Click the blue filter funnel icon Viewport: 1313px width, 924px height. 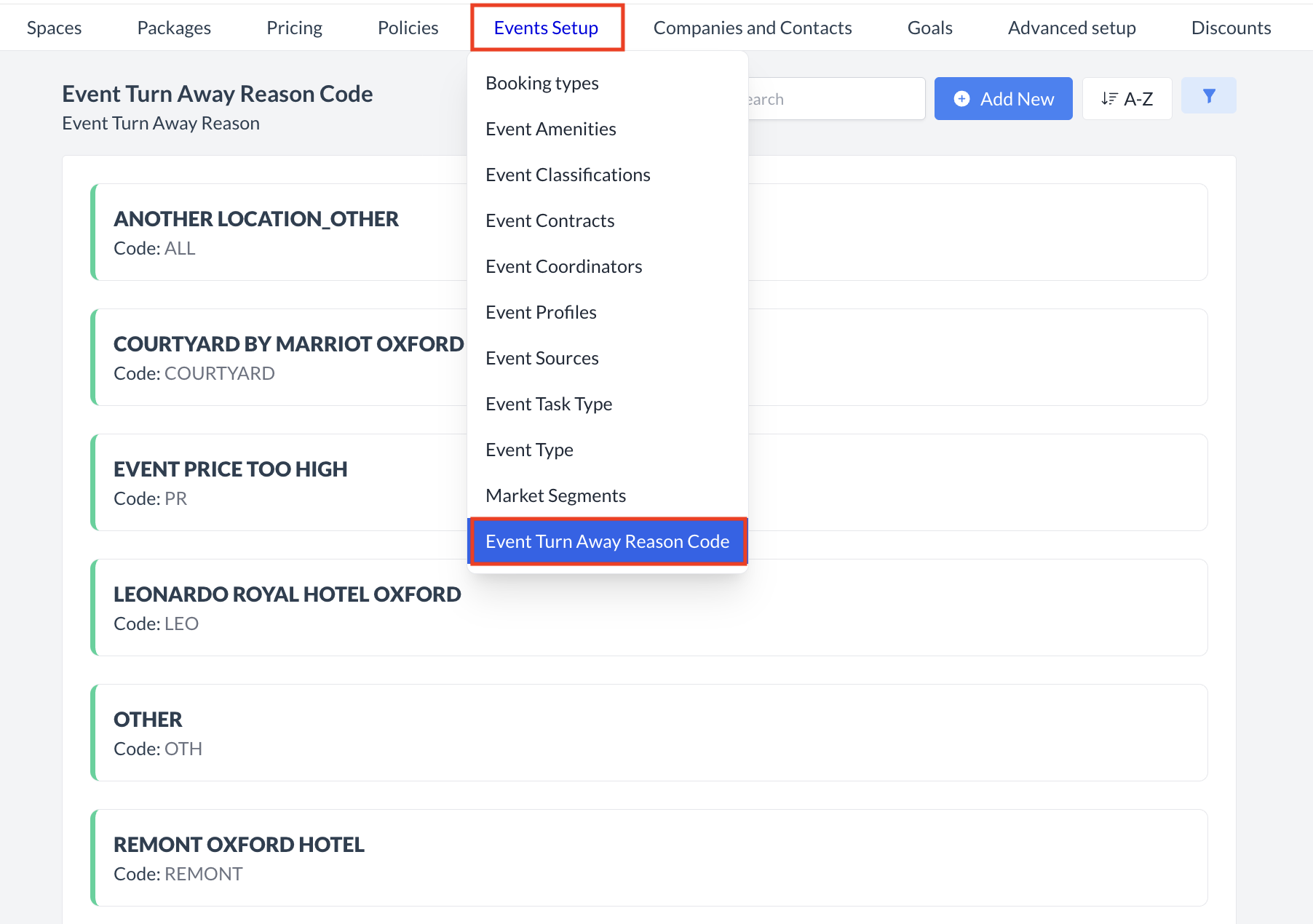click(1208, 96)
